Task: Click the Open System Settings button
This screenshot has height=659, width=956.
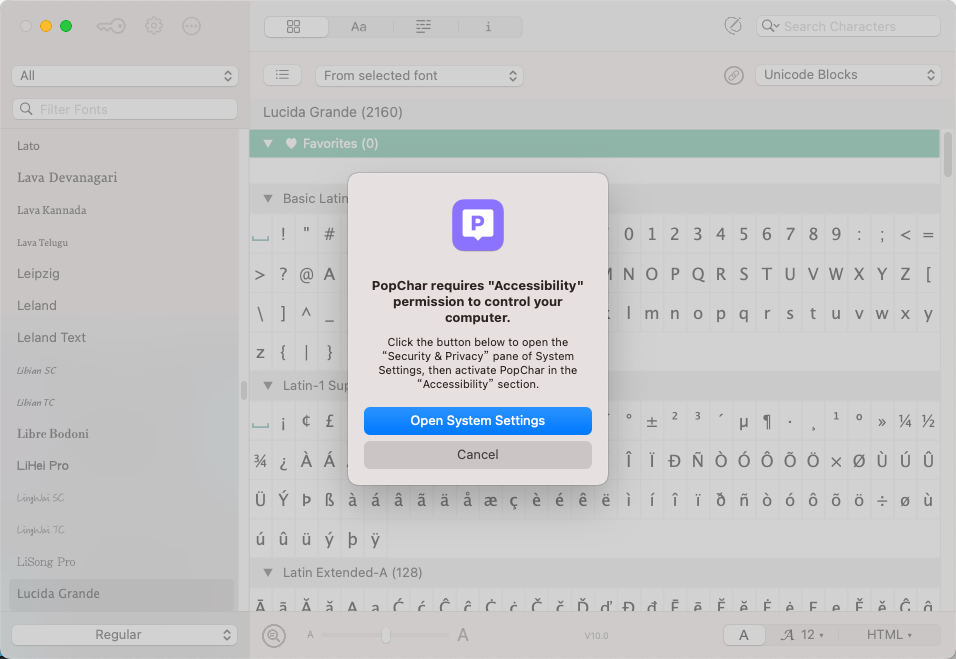Action: coord(477,421)
